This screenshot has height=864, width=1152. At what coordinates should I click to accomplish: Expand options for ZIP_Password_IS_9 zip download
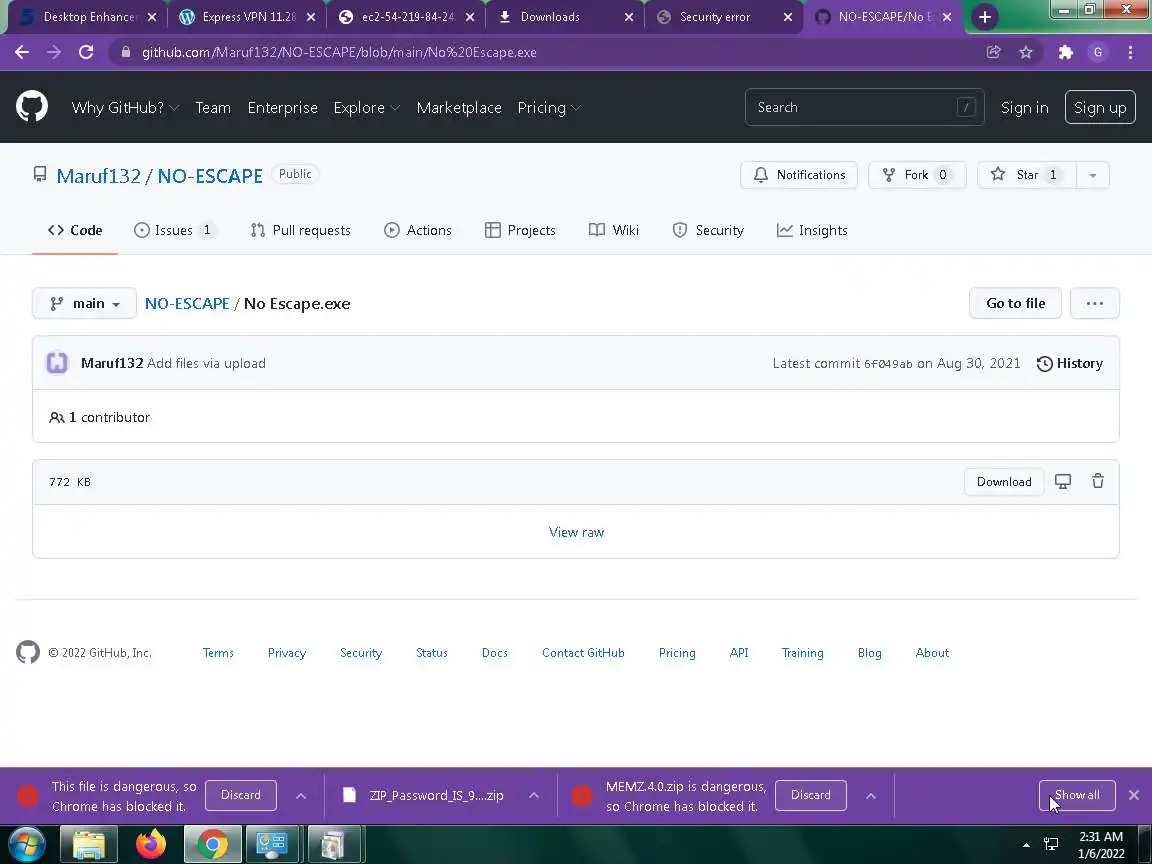pyautogui.click(x=534, y=796)
